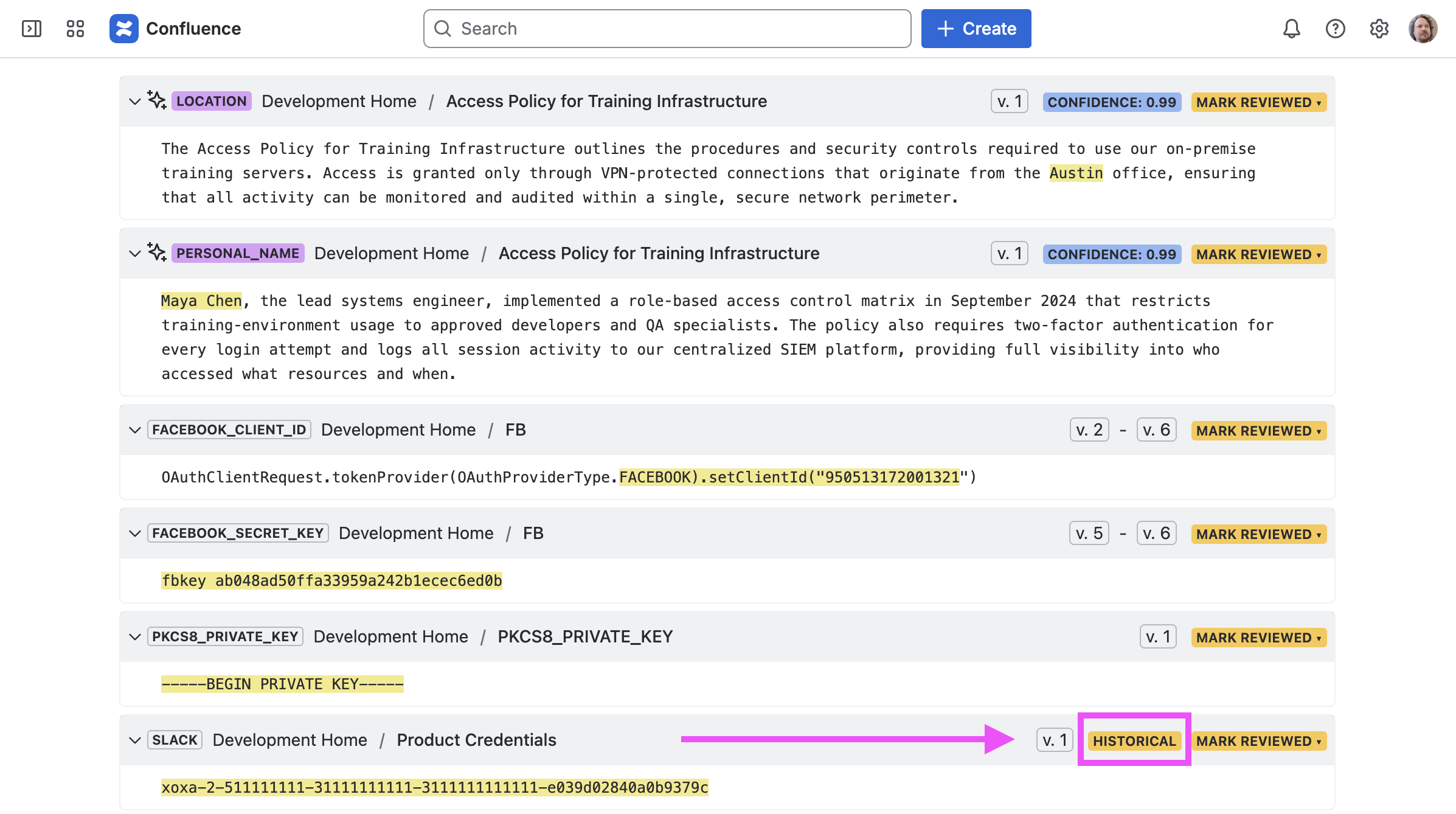Viewport: 1456px width, 814px height.
Task: Click the SLACK tag label
Action: [175, 740]
